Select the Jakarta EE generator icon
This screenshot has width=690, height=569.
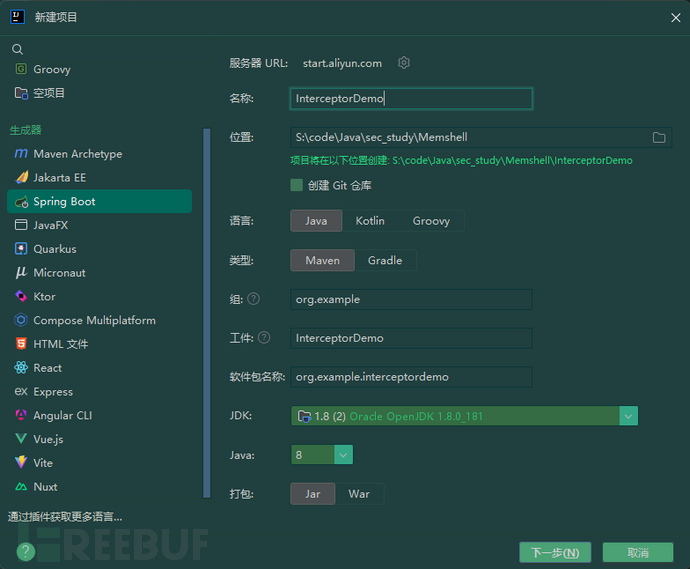[21, 178]
